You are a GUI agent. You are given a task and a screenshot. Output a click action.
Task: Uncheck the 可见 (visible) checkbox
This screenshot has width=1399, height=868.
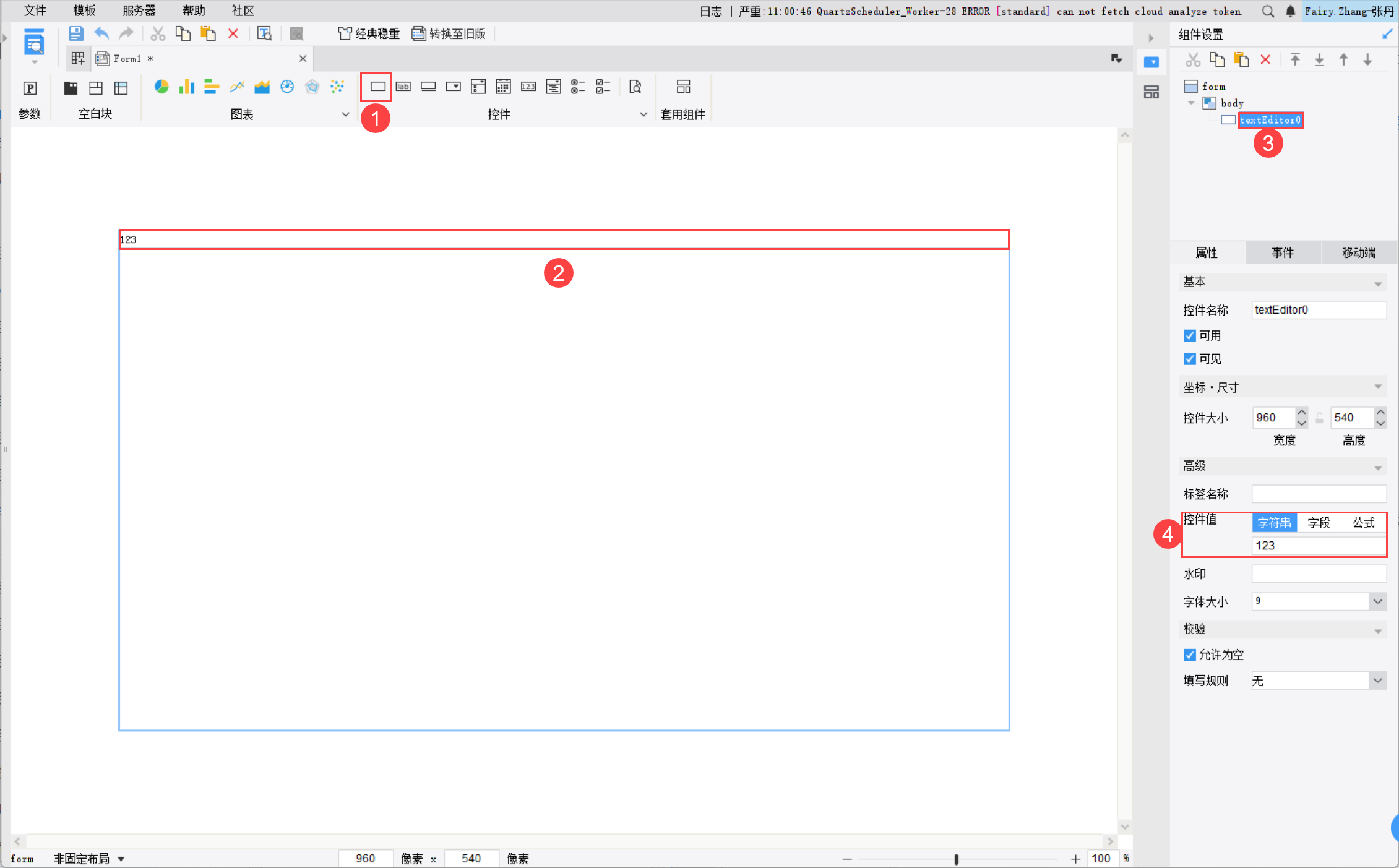[1189, 359]
